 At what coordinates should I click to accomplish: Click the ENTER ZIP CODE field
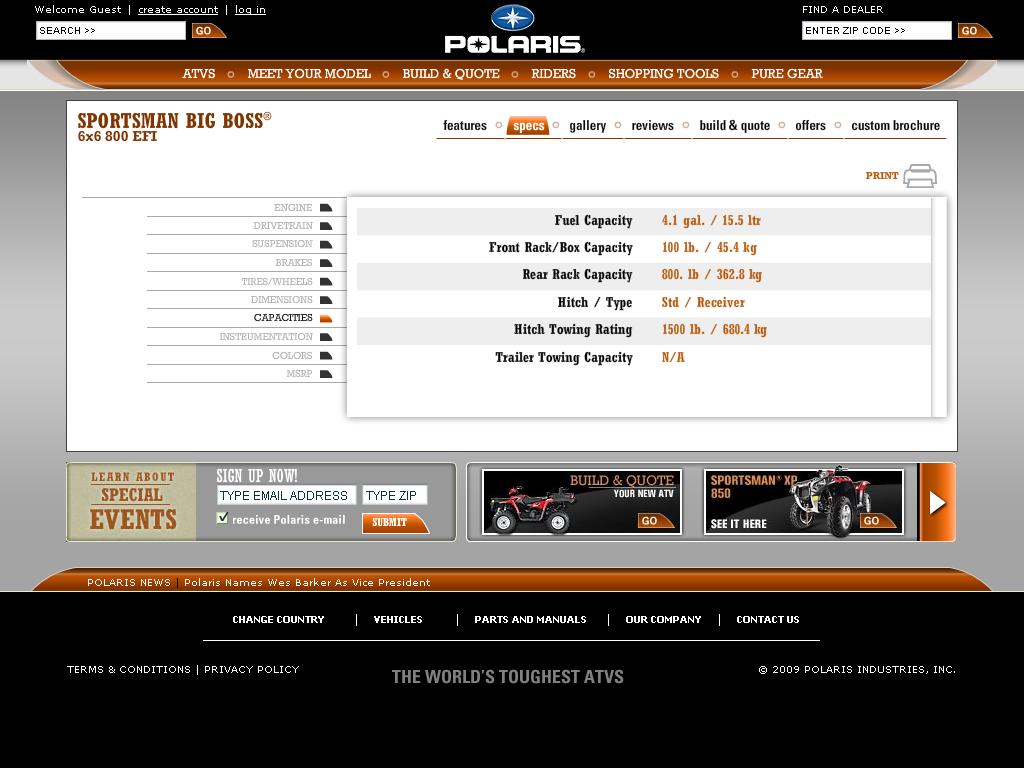(x=876, y=31)
